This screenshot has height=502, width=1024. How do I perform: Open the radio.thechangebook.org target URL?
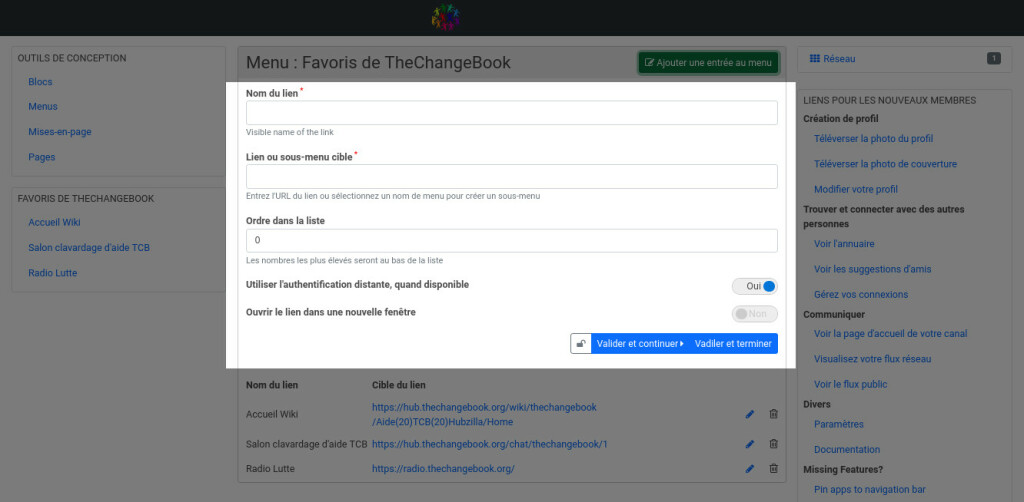[x=443, y=469]
